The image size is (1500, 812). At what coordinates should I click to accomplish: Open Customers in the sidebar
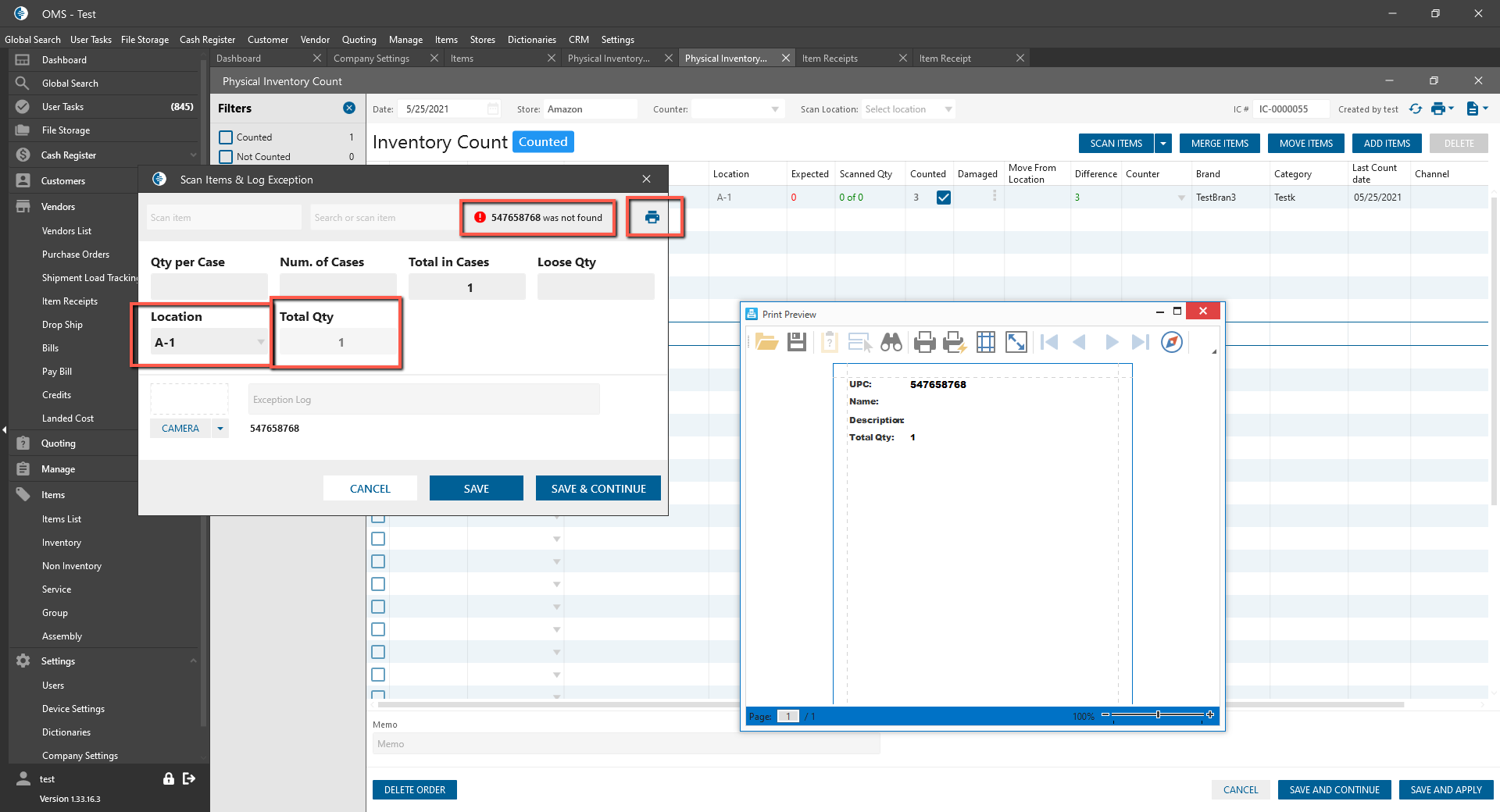coord(63,181)
